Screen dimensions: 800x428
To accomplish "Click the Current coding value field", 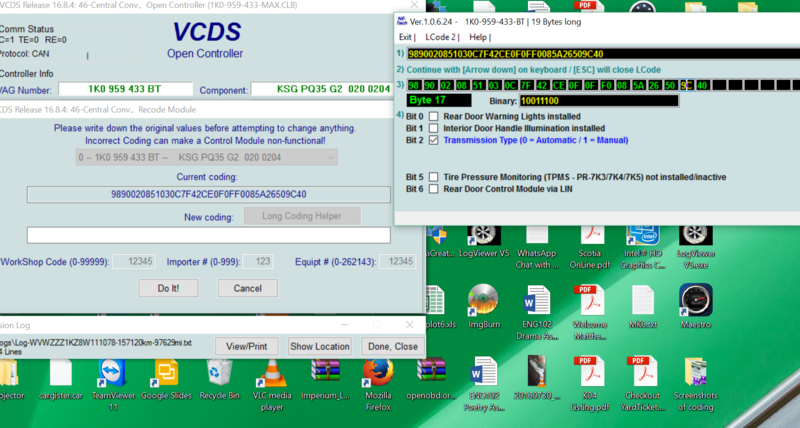I will [209, 194].
